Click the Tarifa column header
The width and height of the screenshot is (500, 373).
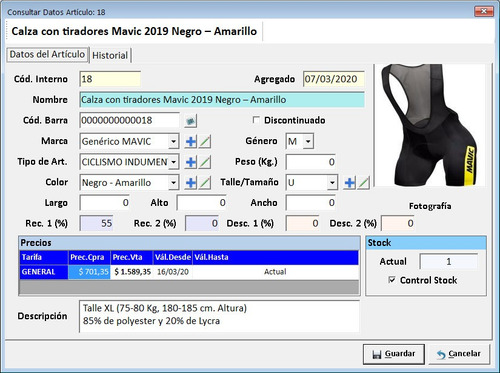[44, 257]
